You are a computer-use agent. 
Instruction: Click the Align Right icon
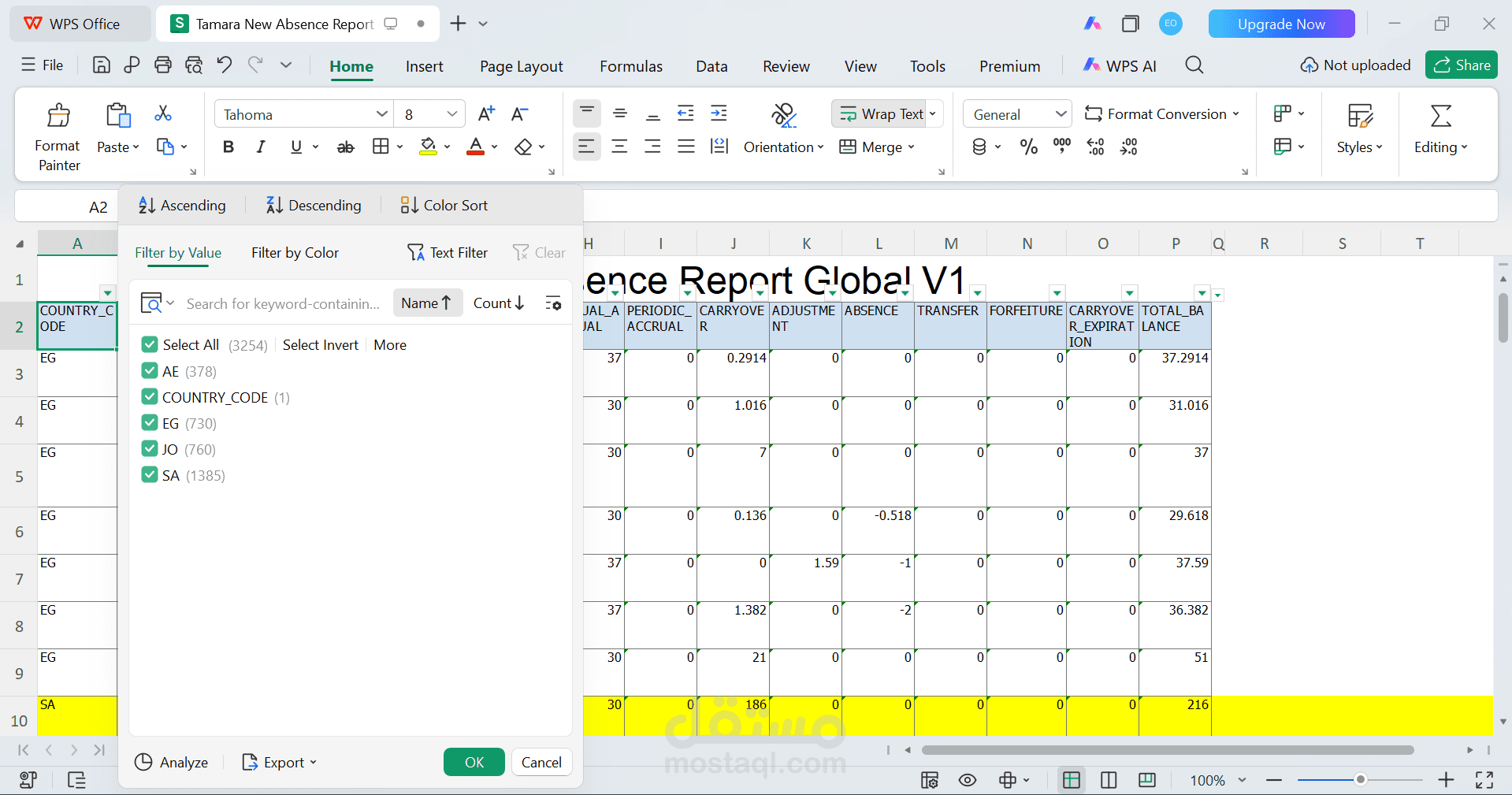click(x=652, y=147)
